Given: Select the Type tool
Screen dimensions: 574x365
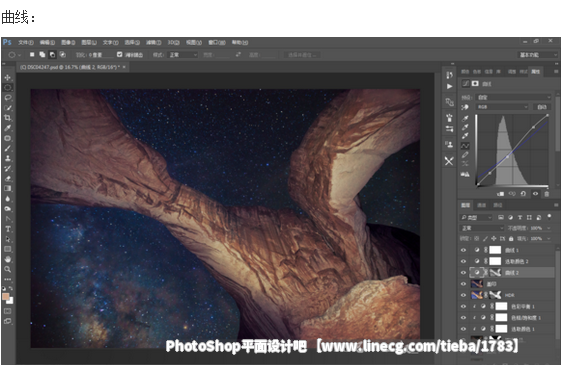Looking at the screenshot, I should pyautogui.click(x=8, y=229).
